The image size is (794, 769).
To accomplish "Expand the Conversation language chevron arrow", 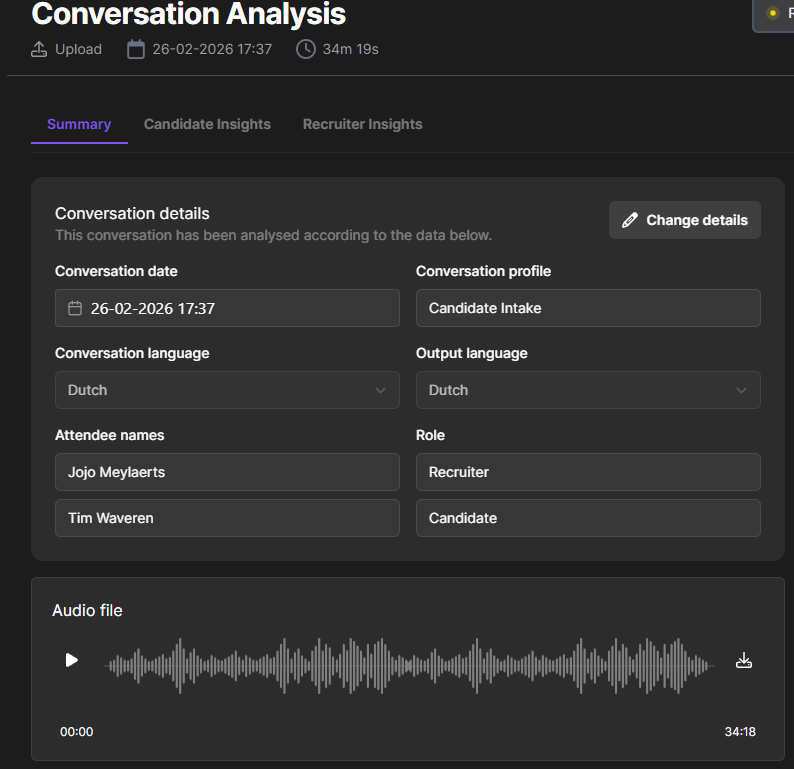I will pyautogui.click(x=380, y=390).
